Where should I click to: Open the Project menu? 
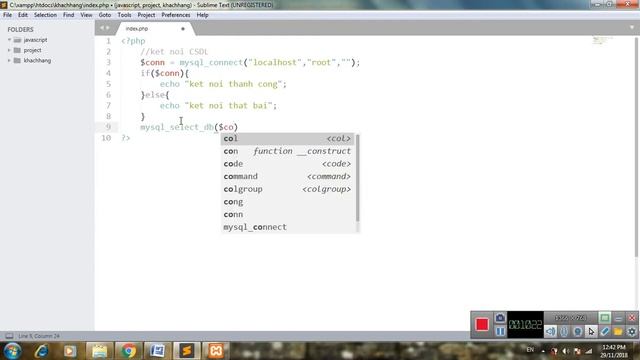pyautogui.click(x=146, y=15)
